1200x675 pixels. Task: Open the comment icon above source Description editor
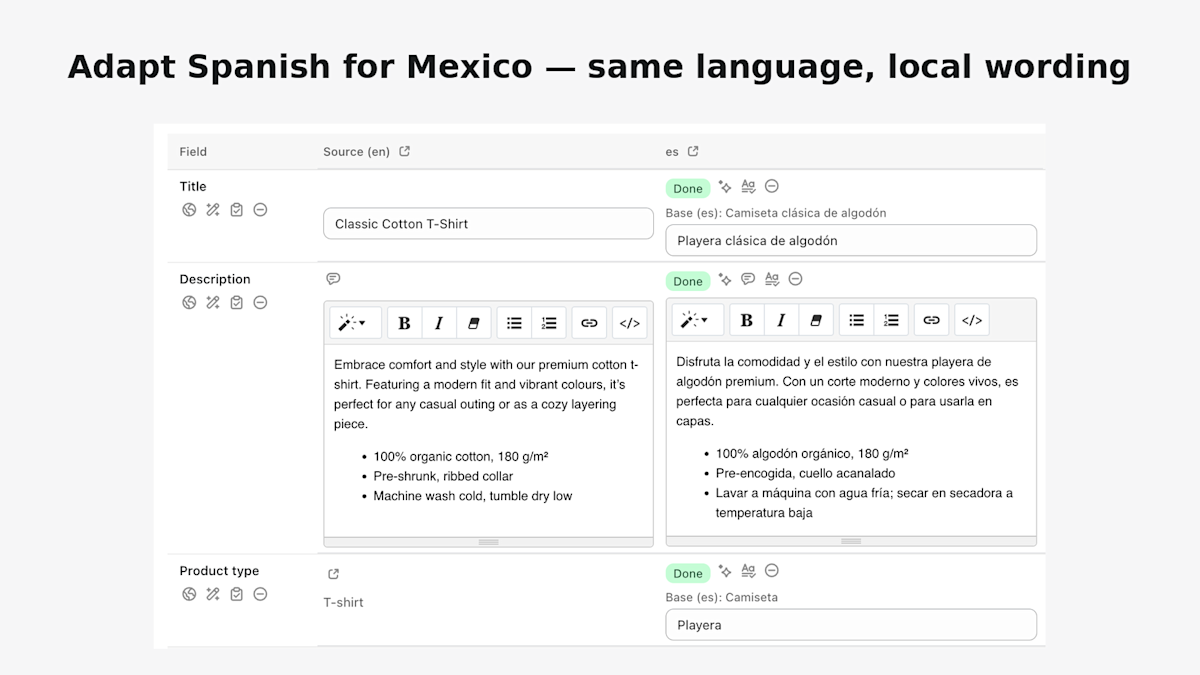pos(333,279)
